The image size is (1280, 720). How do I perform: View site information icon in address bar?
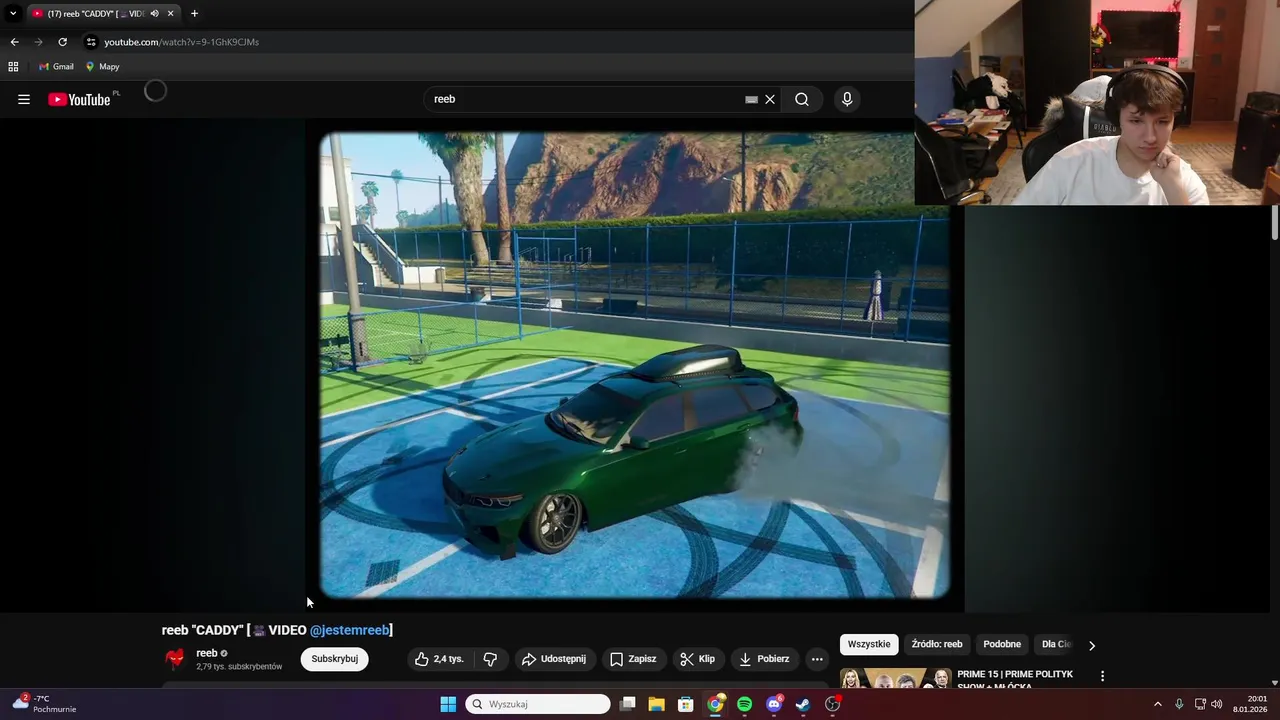pos(91,42)
